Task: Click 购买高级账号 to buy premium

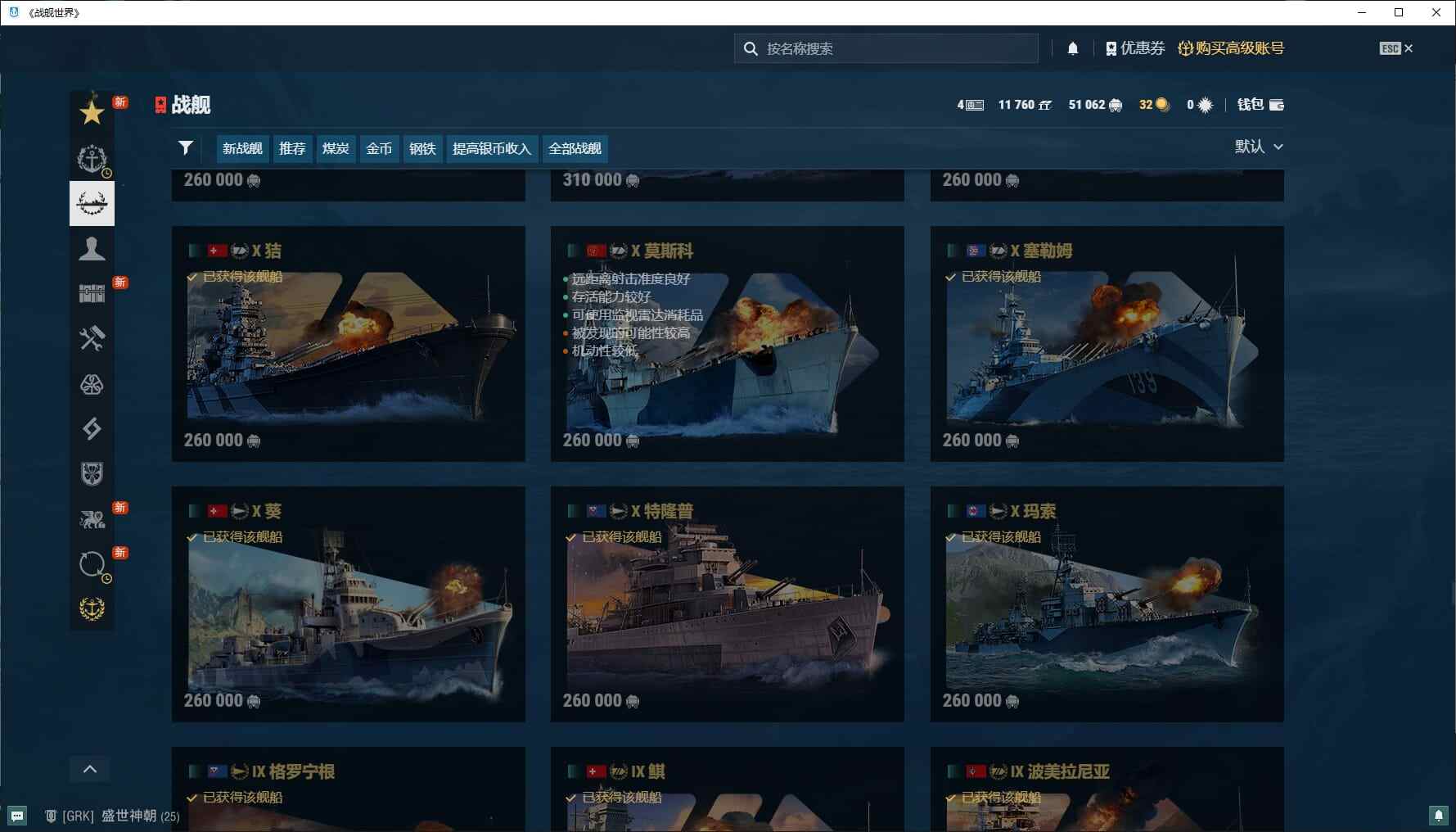Action: pos(1231,48)
